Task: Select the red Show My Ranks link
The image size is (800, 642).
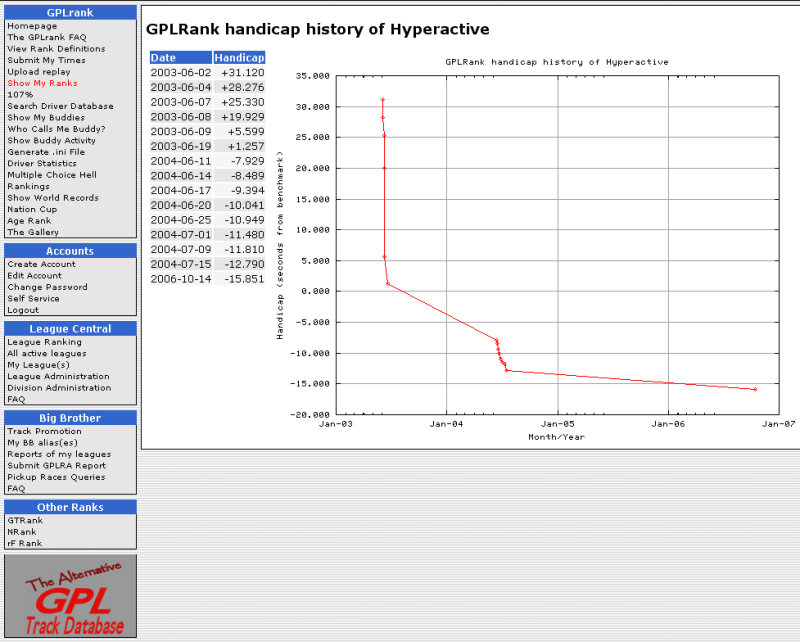Action: tap(42, 83)
